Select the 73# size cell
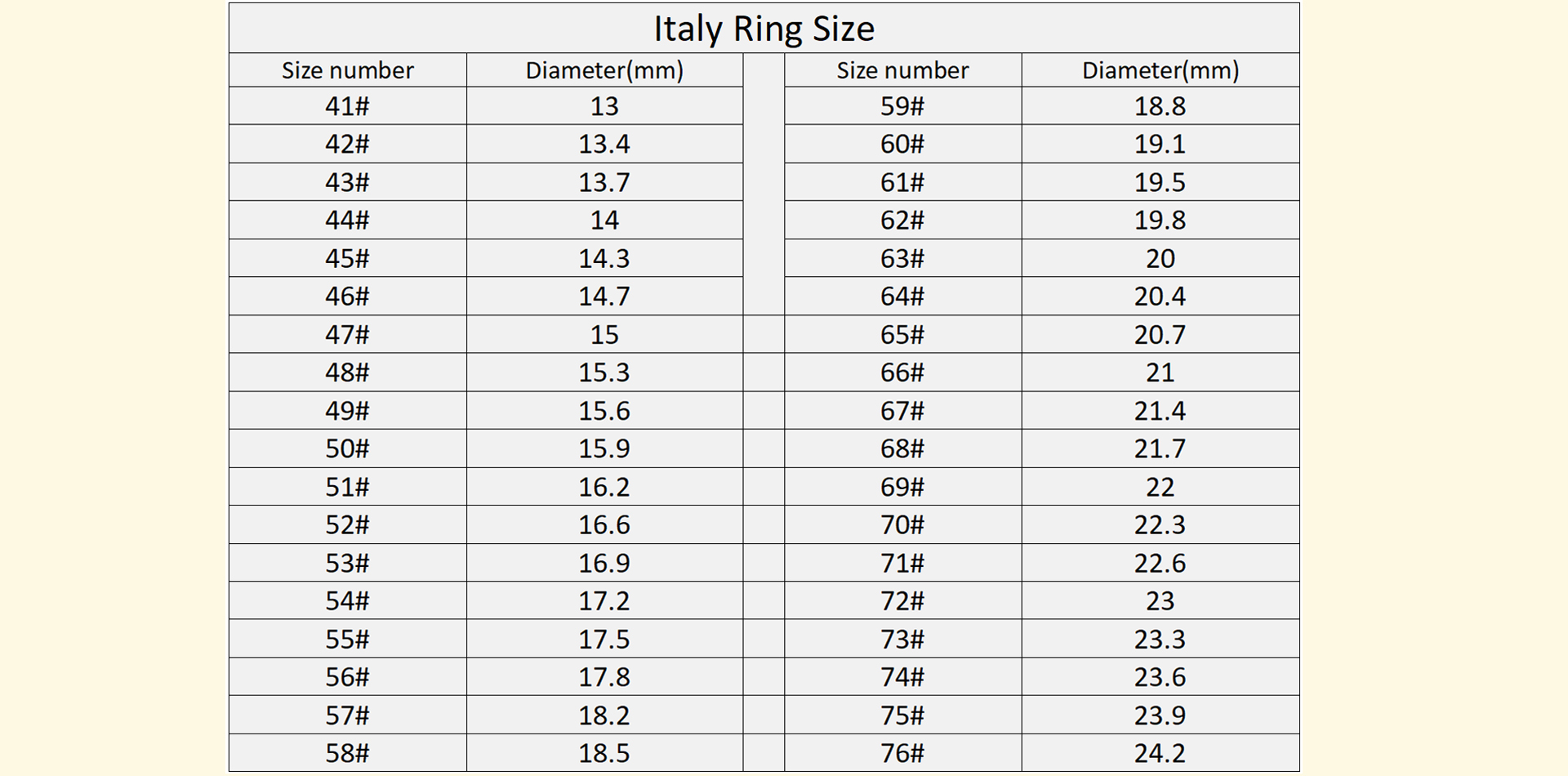Viewport: 1568px width, 776px height. point(902,640)
